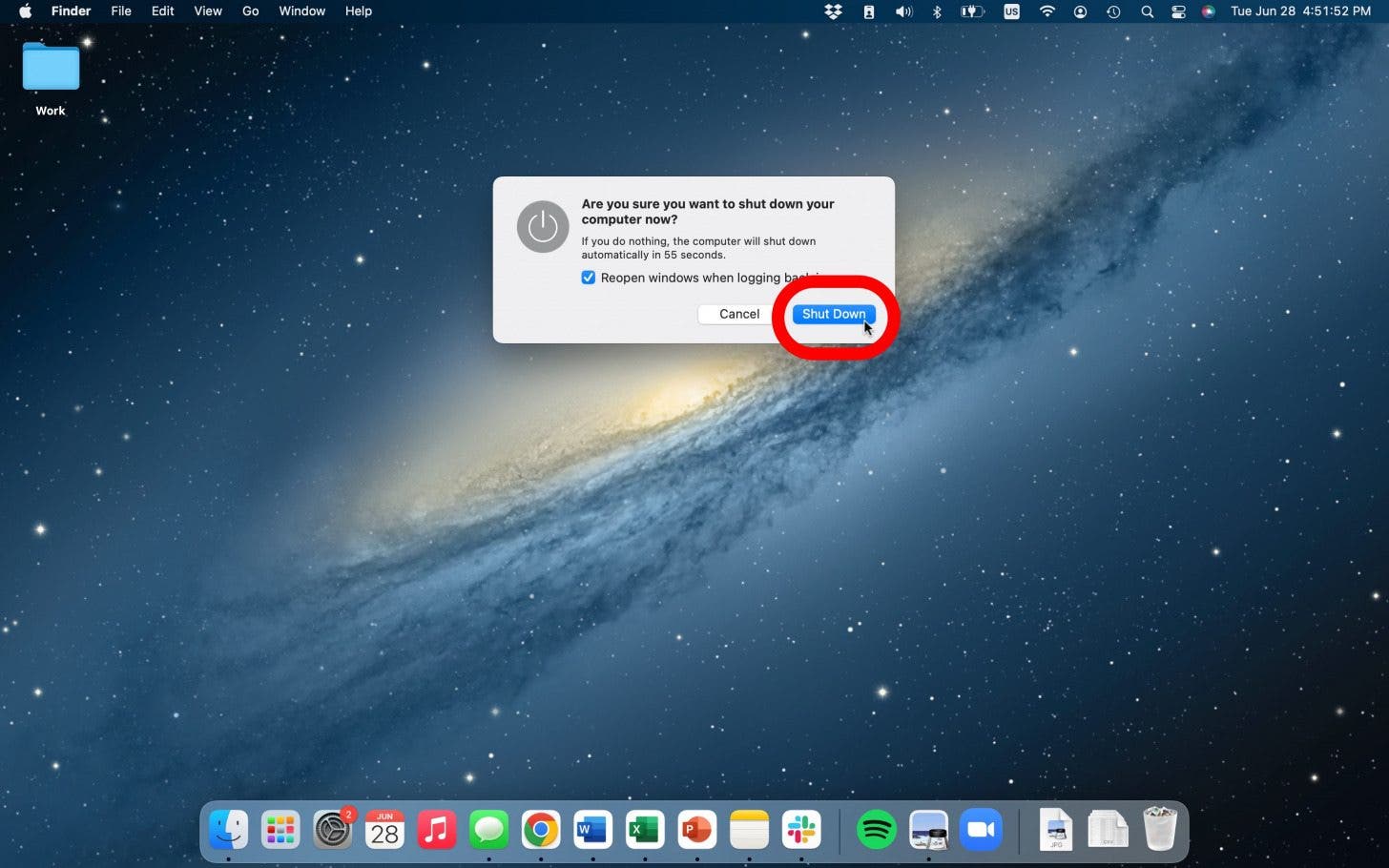The width and height of the screenshot is (1389, 868).
Task: Uncheck Reopen windows when logging back in
Action: point(589,278)
